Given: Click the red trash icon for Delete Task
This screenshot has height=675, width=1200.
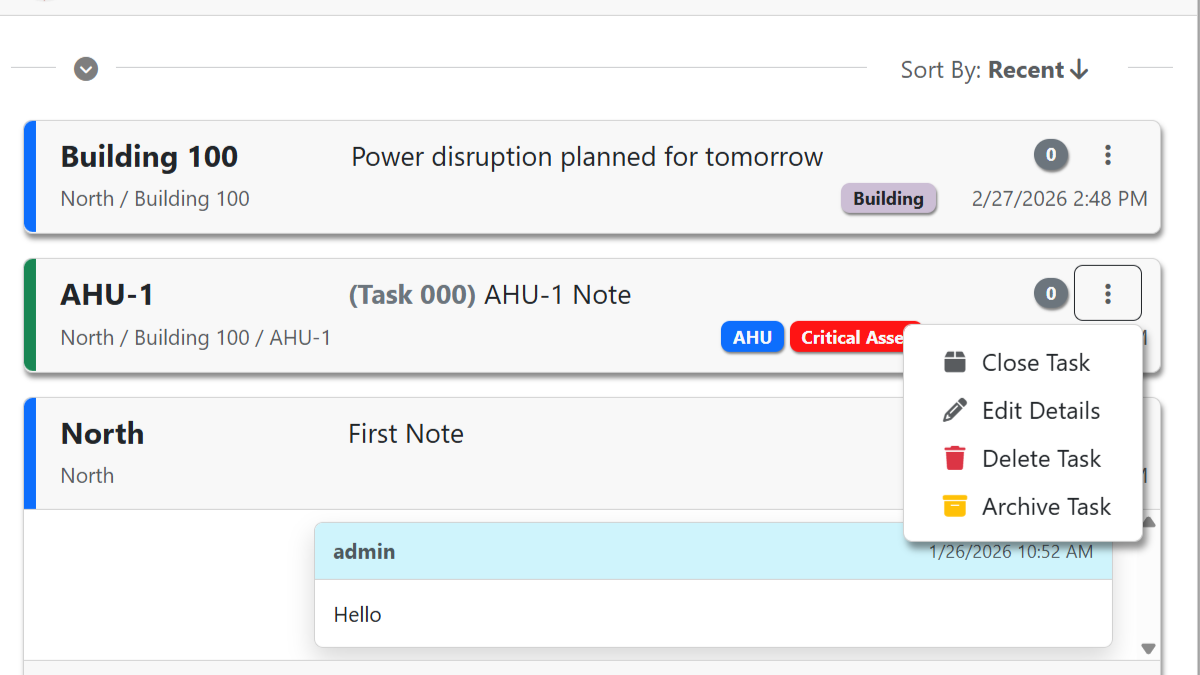Looking at the screenshot, I should point(953,458).
